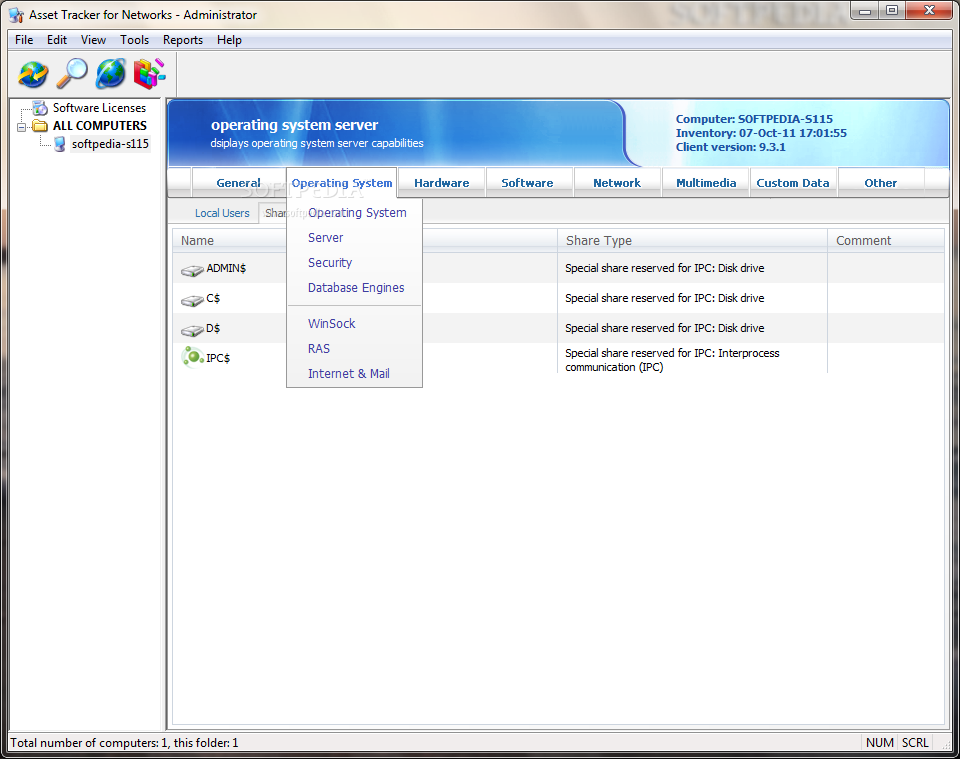
Task: Choose Security in the dropdown menu
Action: (329, 263)
